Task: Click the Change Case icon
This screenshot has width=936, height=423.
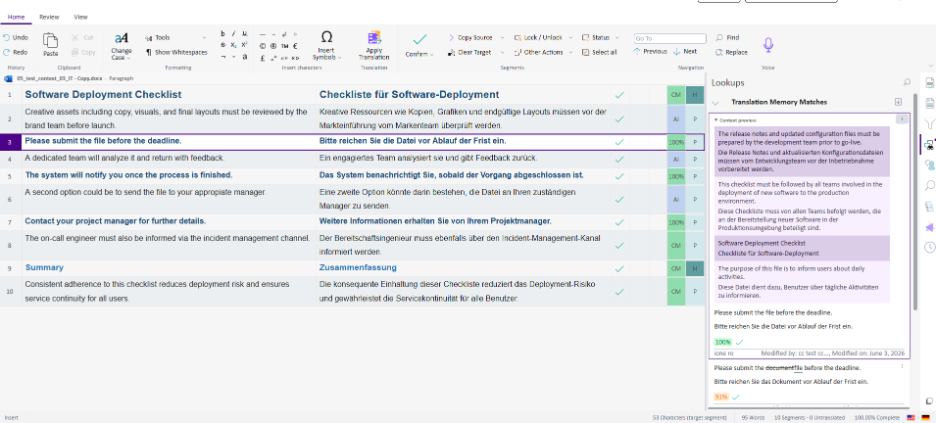Action: [121, 38]
